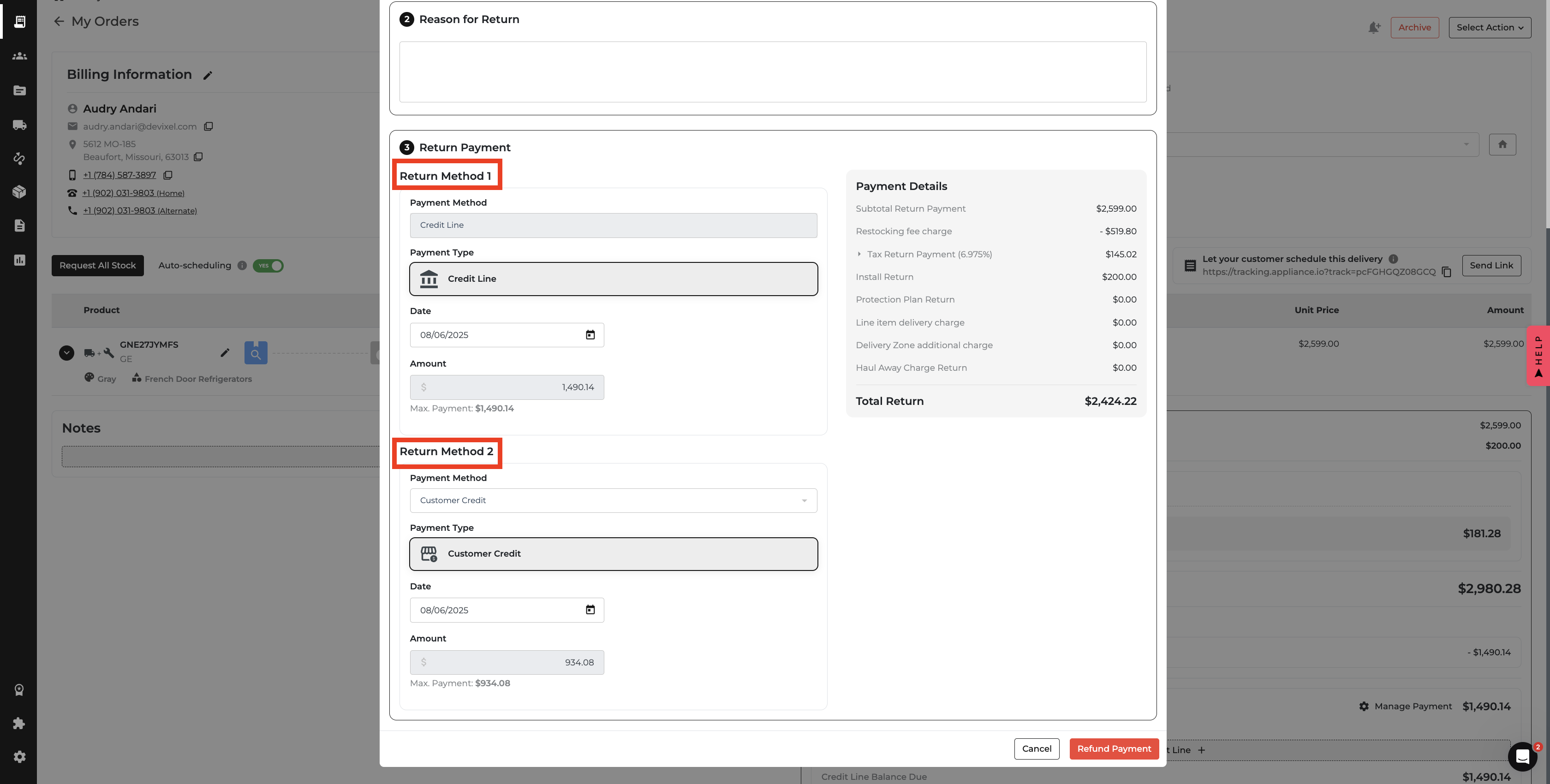This screenshot has width=1550, height=784.
Task: Select Customer Credit payment type card
Action: coord(613,553)
